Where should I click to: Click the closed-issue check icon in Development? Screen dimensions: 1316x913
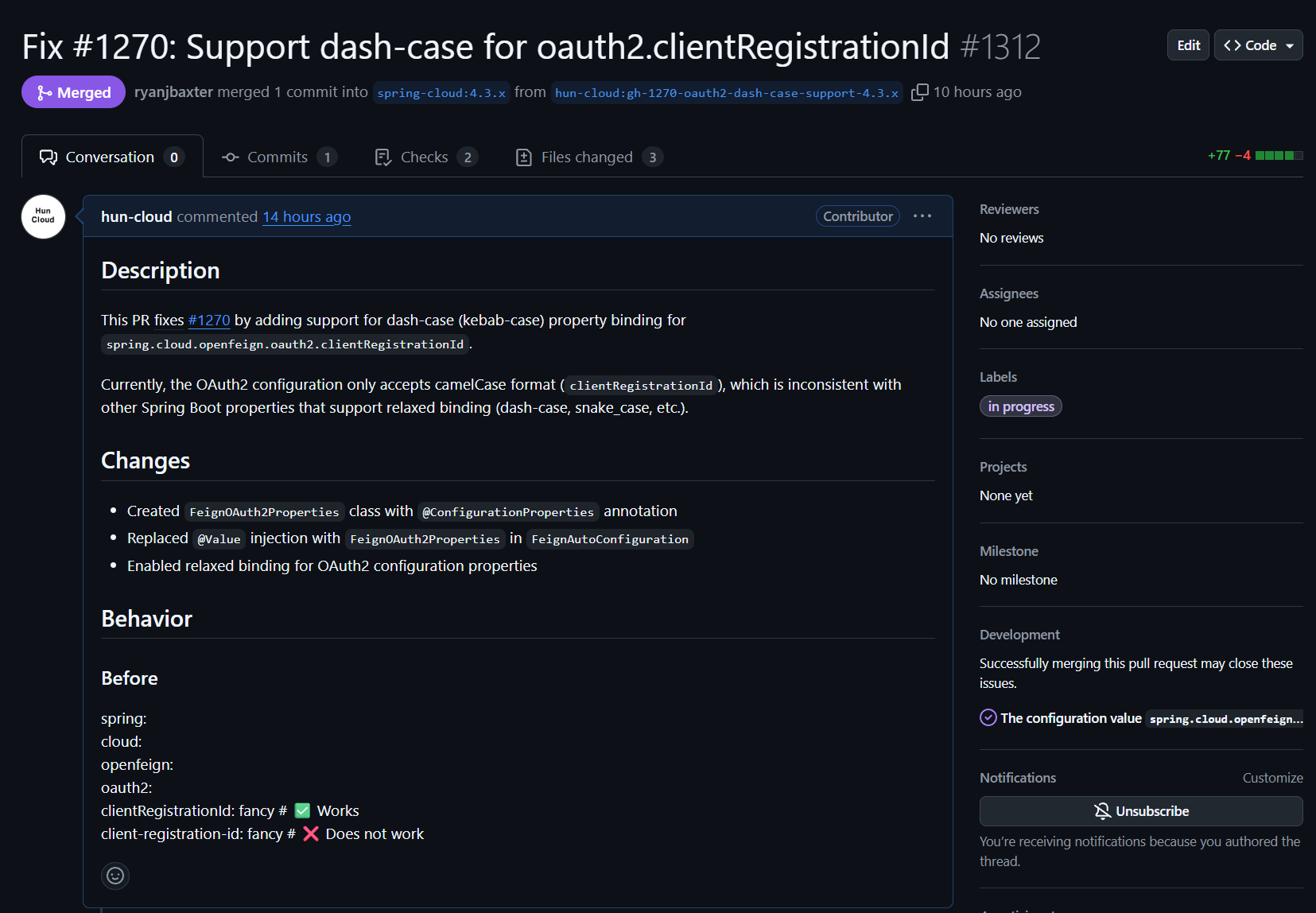click(x=988, y=717)
